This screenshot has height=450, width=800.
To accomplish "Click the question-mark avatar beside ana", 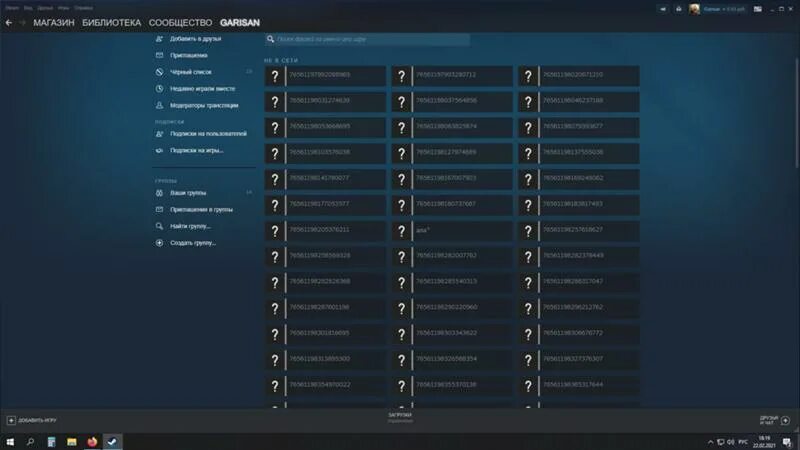I will coord(402,231).
